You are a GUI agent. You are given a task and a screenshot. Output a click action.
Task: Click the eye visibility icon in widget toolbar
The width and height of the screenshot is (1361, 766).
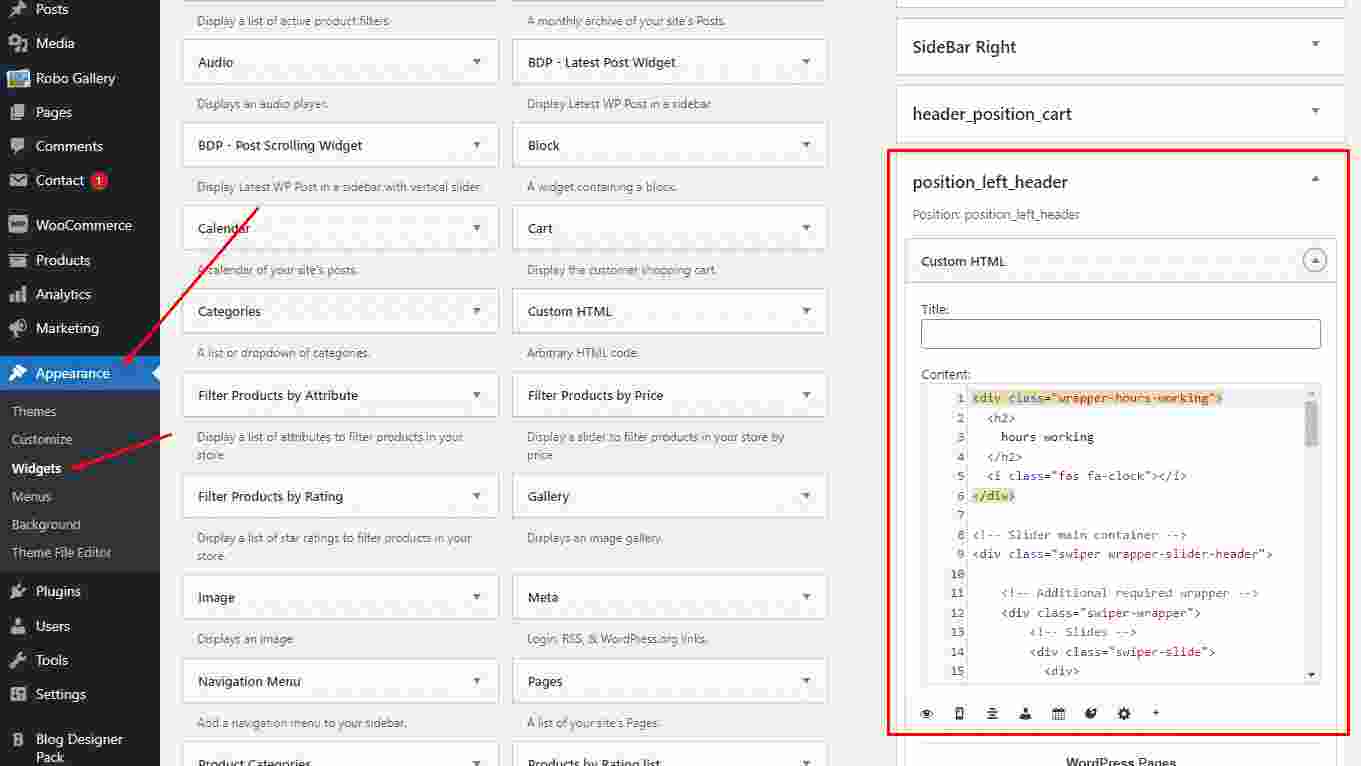(x=927, y=714)
